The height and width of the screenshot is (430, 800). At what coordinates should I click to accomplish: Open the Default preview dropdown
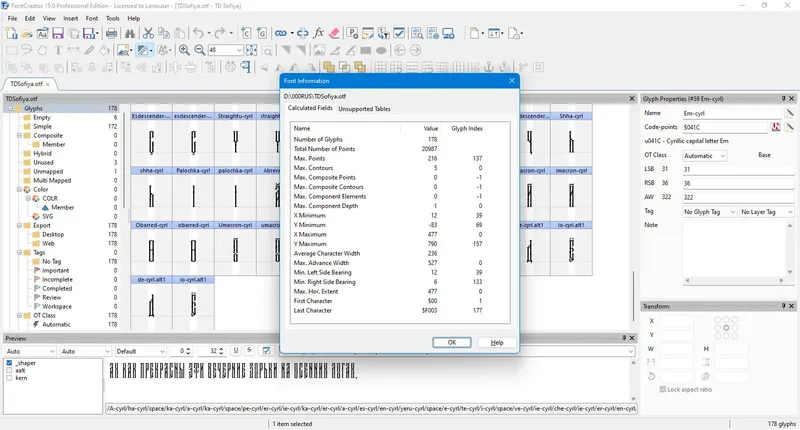tap(140, 351)
